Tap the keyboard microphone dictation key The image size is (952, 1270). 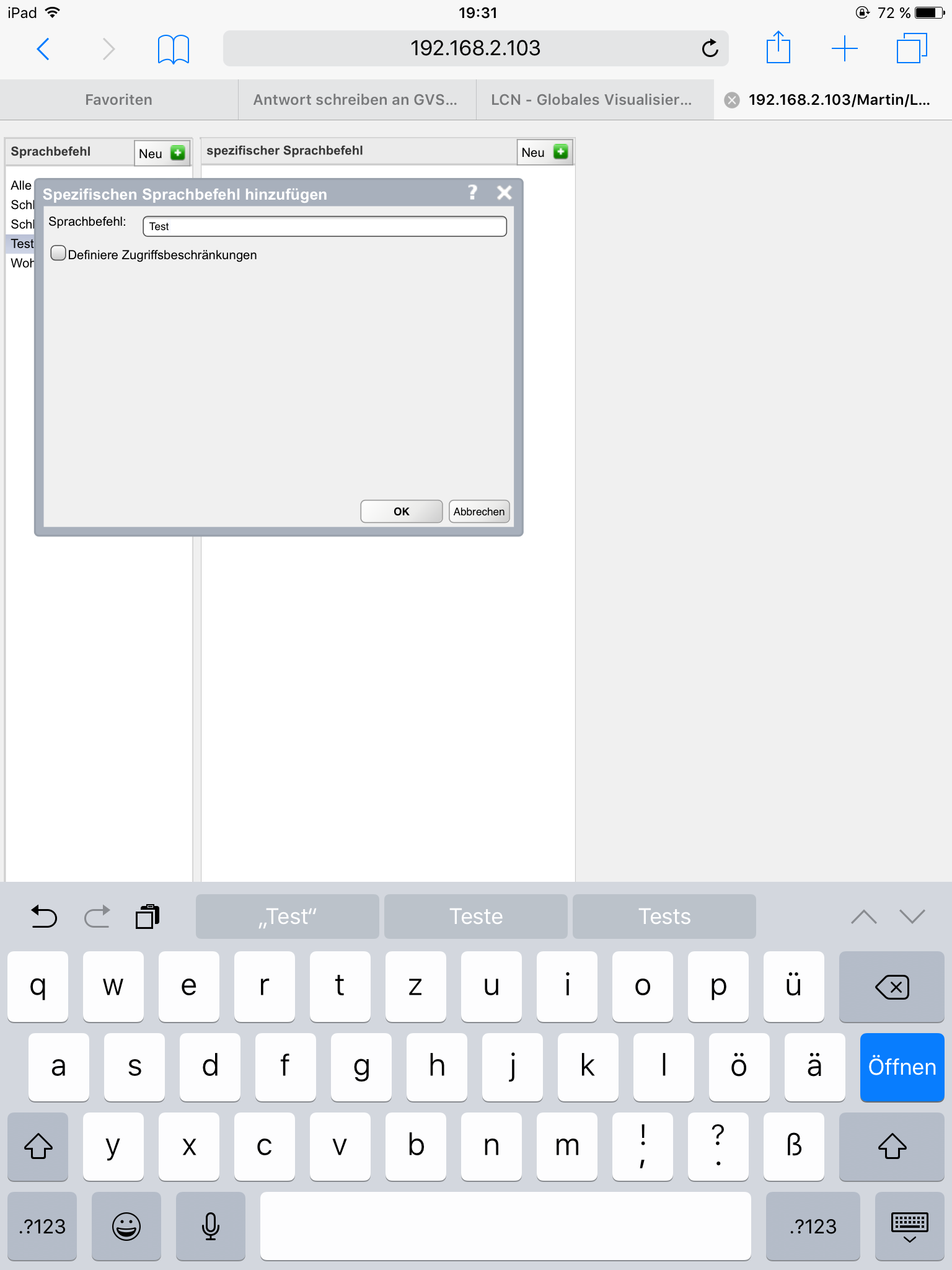coord(211,1226)
